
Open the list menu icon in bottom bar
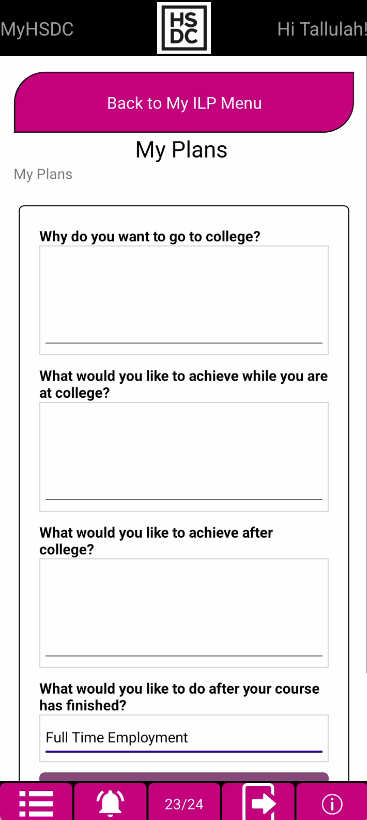click(x=36, y=802)
